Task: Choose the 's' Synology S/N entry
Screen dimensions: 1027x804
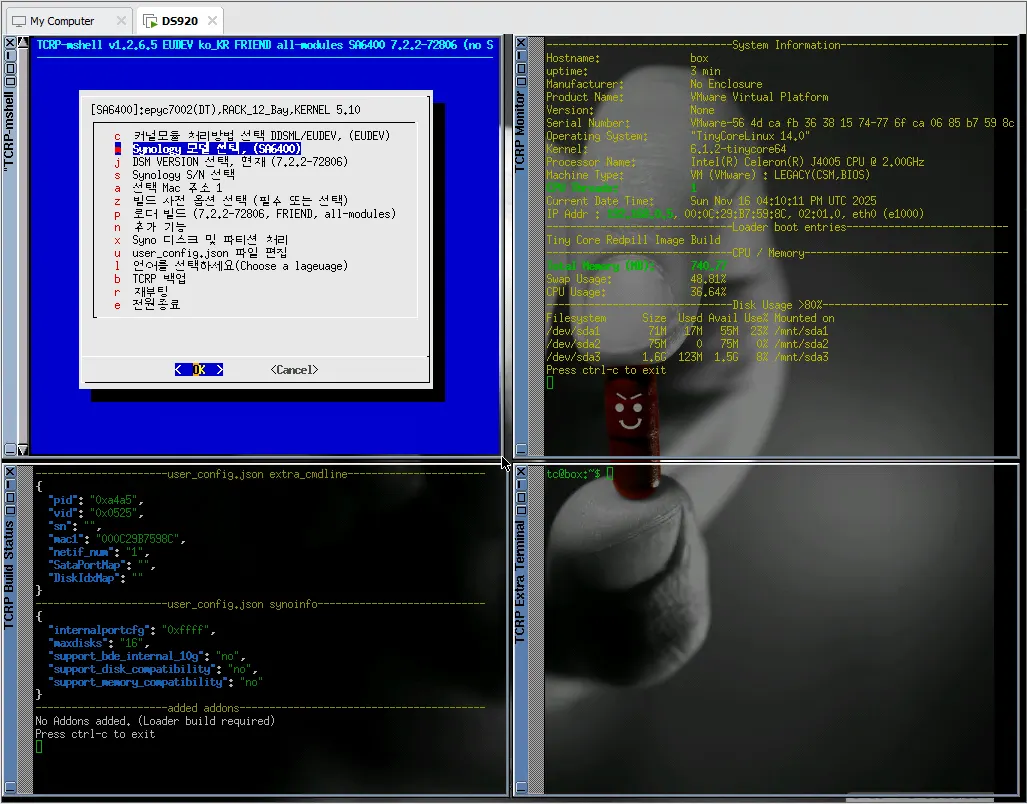Action: pyautogui.click(x=174, y=175)
